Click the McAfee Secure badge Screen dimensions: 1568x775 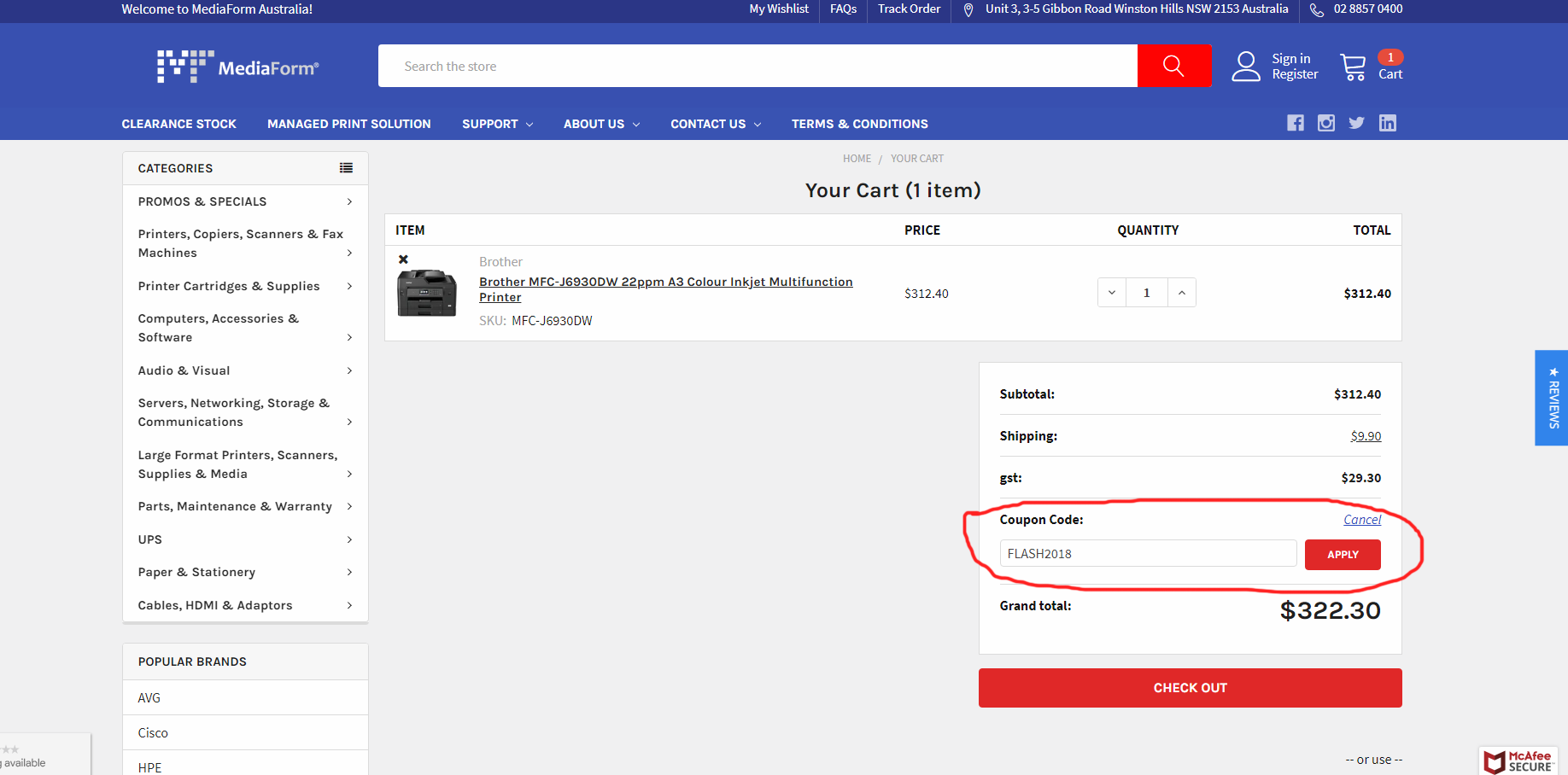point(1519,760)
